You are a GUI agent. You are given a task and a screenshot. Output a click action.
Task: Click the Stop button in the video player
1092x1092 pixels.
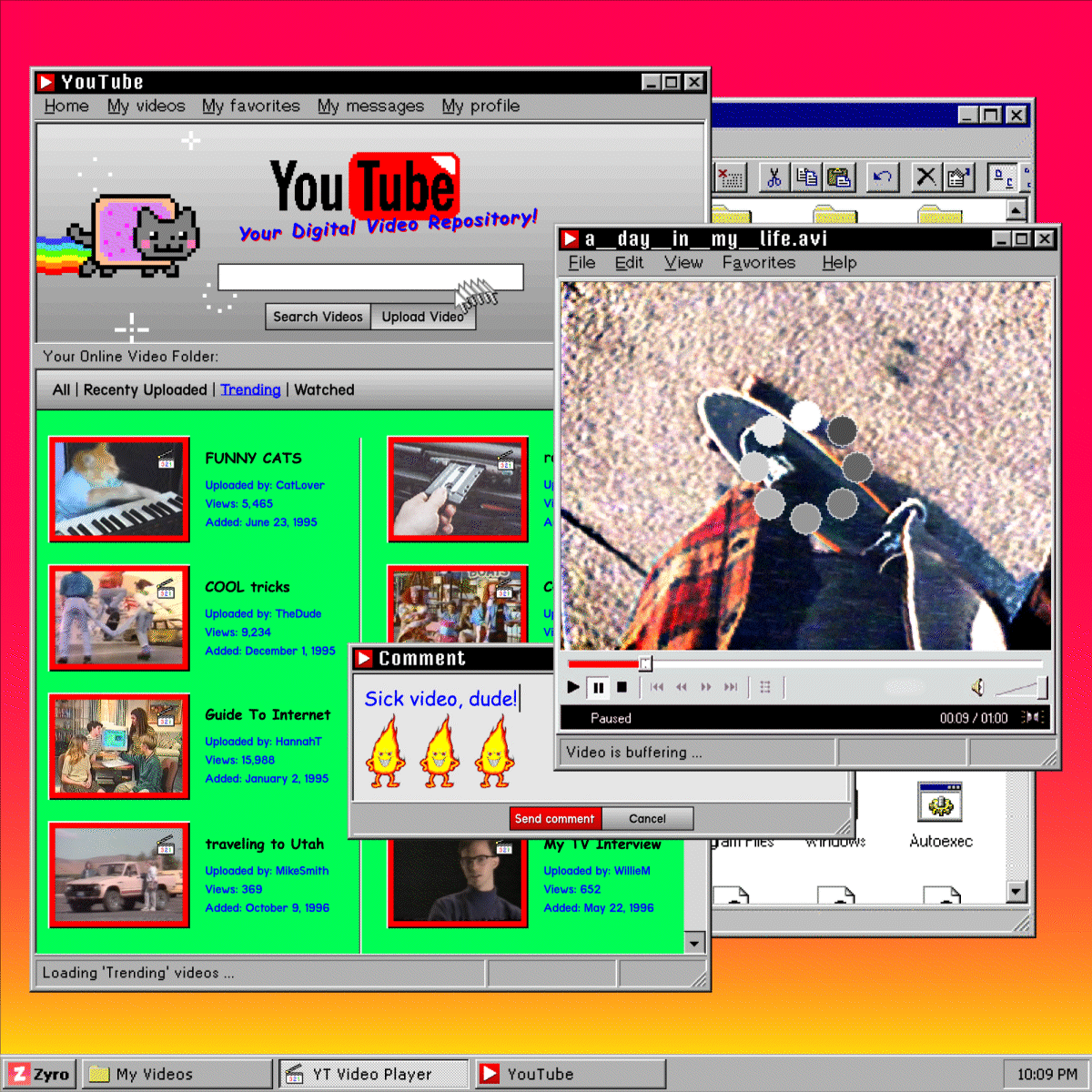622,687
